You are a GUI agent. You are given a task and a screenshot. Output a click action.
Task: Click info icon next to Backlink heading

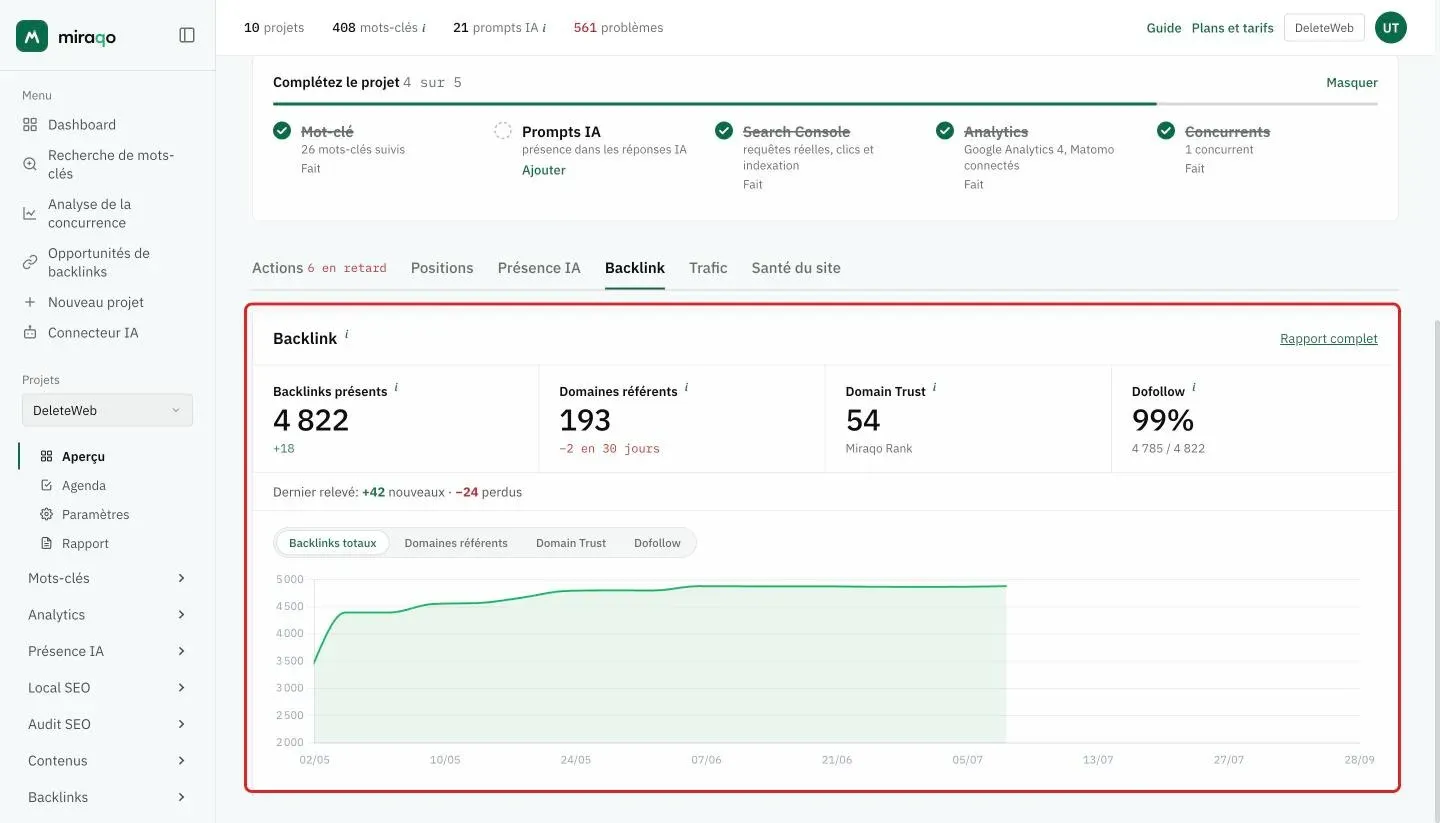click(x=346, y=335)
